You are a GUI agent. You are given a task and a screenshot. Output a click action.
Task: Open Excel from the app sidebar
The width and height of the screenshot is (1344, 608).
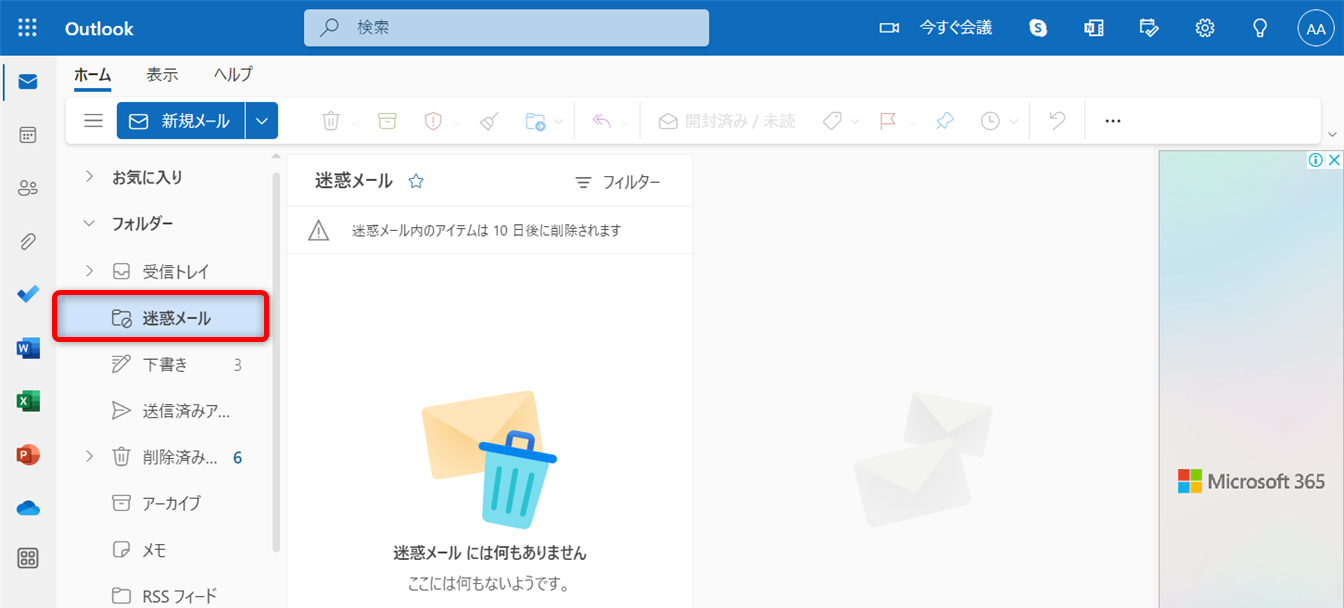(27, 400)
